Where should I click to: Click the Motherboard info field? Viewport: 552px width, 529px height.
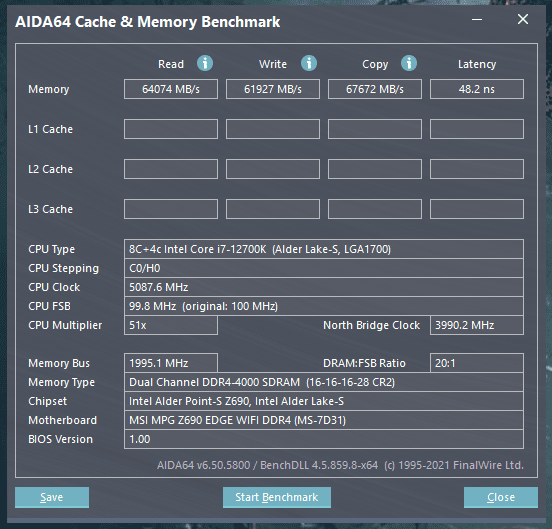(324, 420)
